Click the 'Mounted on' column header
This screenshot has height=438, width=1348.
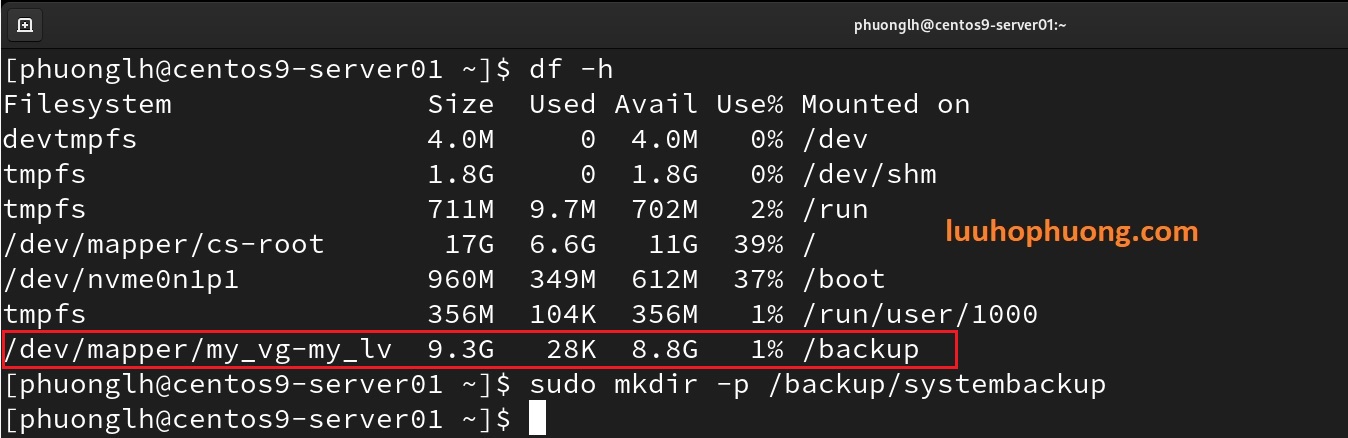(885, 105)
